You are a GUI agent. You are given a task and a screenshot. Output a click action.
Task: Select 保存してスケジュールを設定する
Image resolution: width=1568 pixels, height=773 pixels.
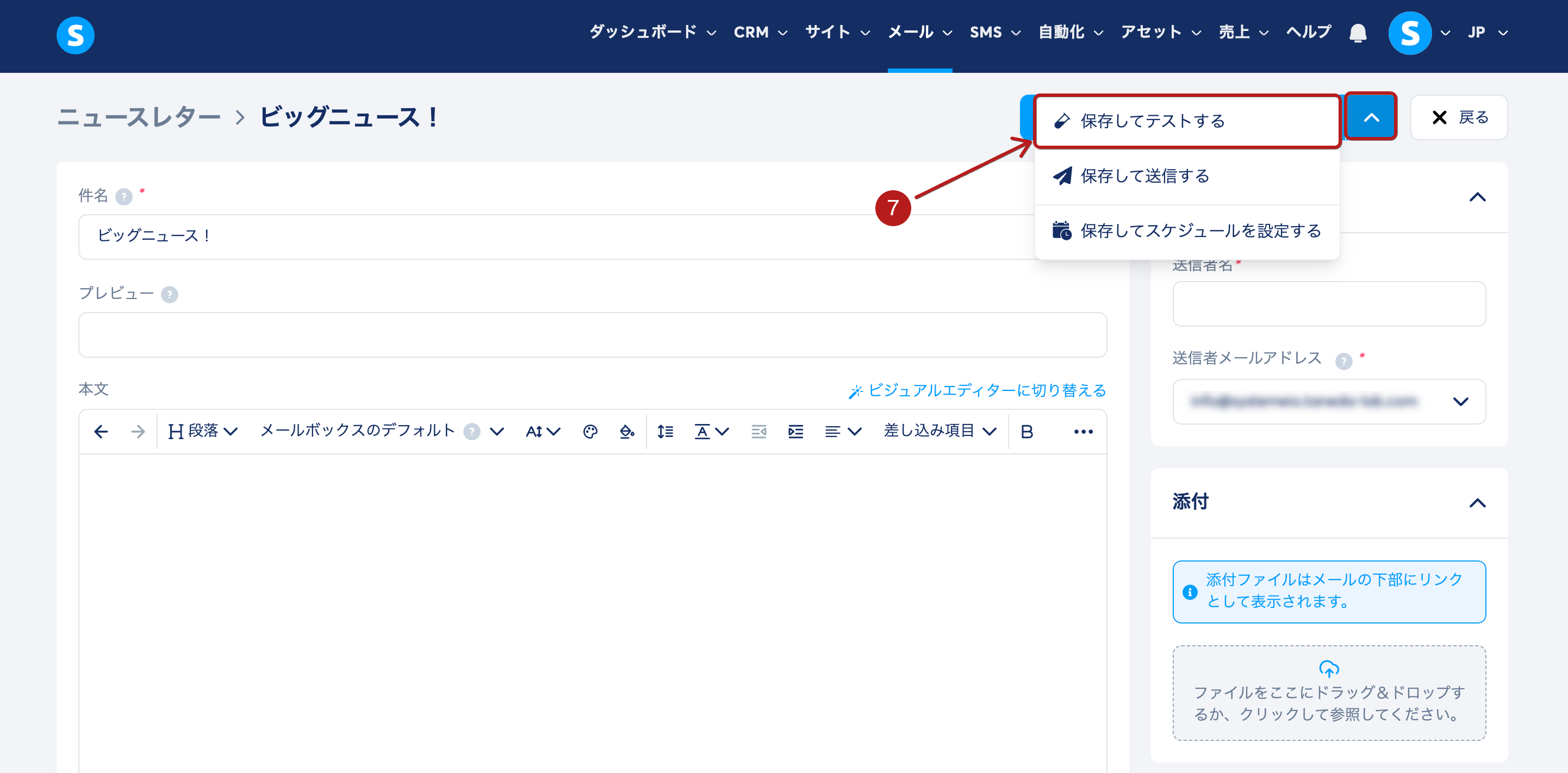(1187, 231)
